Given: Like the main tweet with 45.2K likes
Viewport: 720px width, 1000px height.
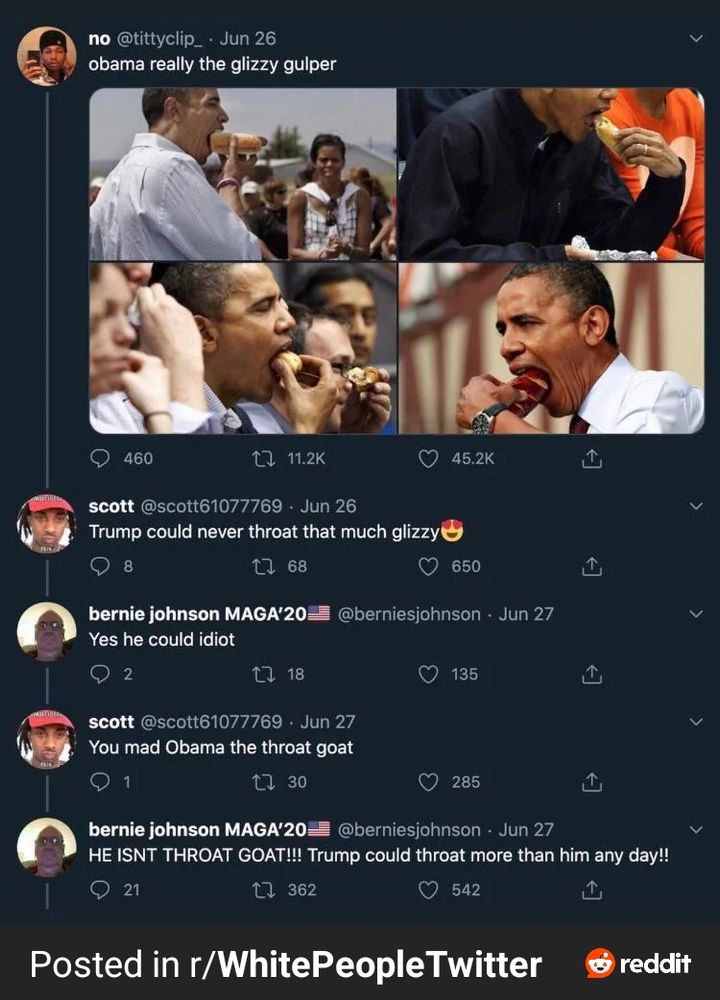Looking at the screenshot, I should coord(428,459).
